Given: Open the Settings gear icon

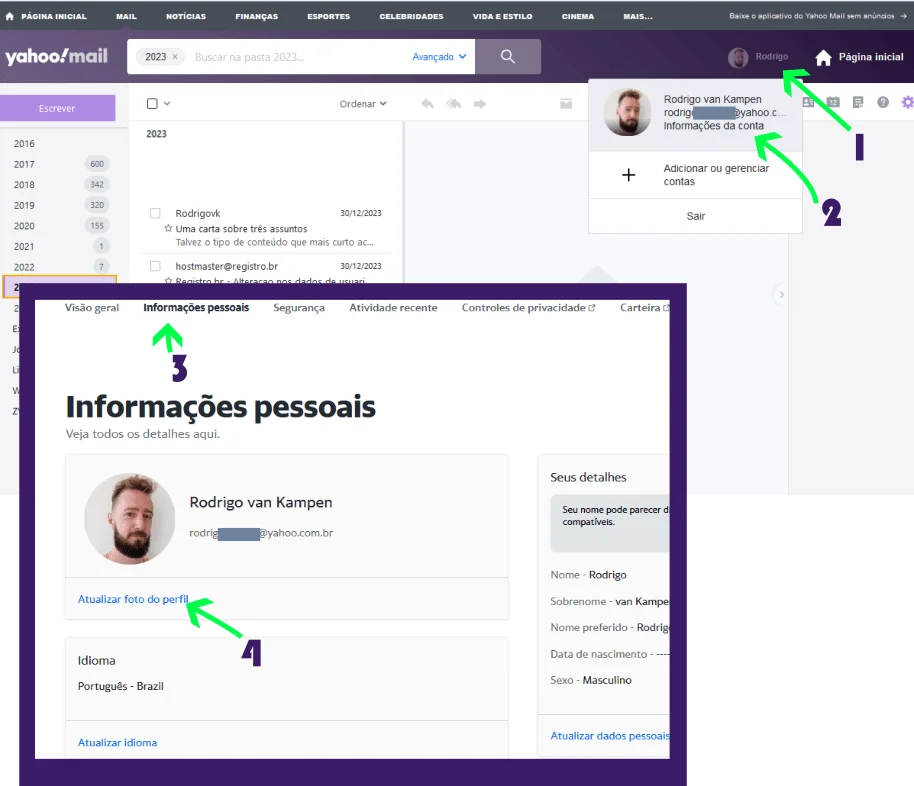Looking at the screenshot, I should (907, 102).
